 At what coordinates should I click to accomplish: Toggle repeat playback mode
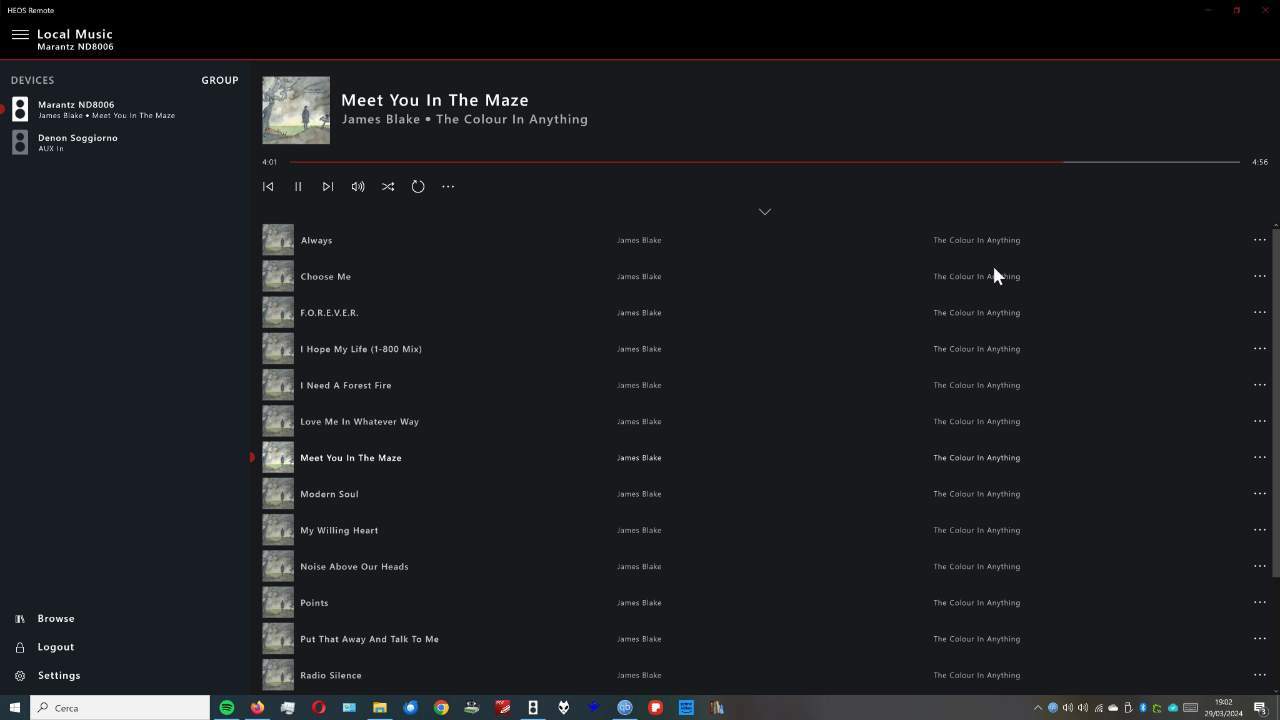point(418,186)
